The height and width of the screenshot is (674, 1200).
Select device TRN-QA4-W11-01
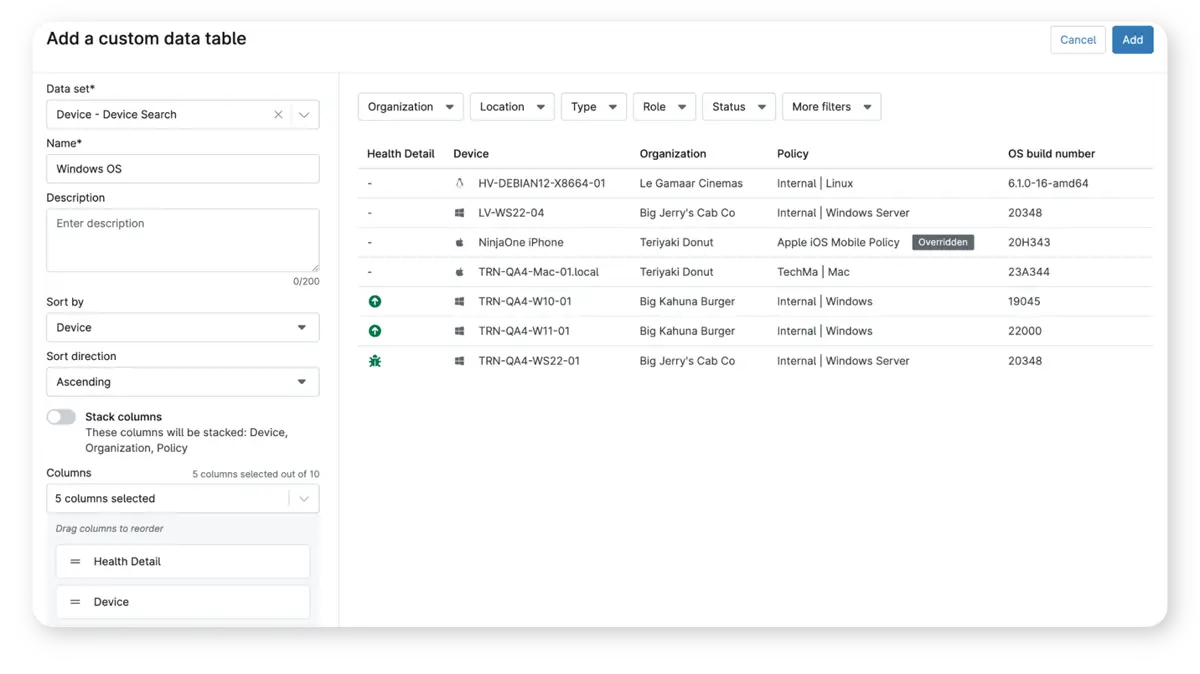tap(524, 331)
